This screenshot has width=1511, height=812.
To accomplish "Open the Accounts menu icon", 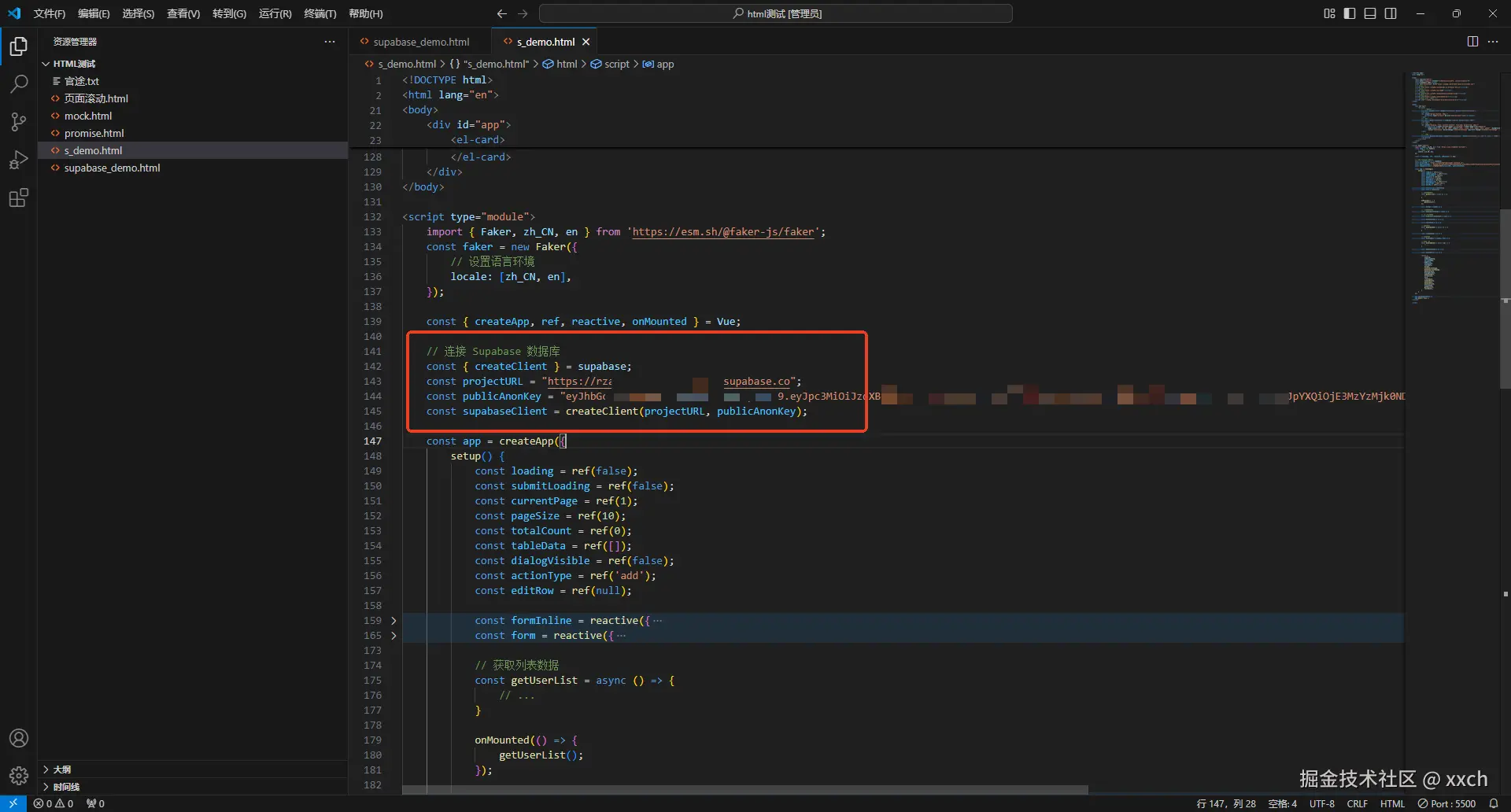I will click(19, 738).
